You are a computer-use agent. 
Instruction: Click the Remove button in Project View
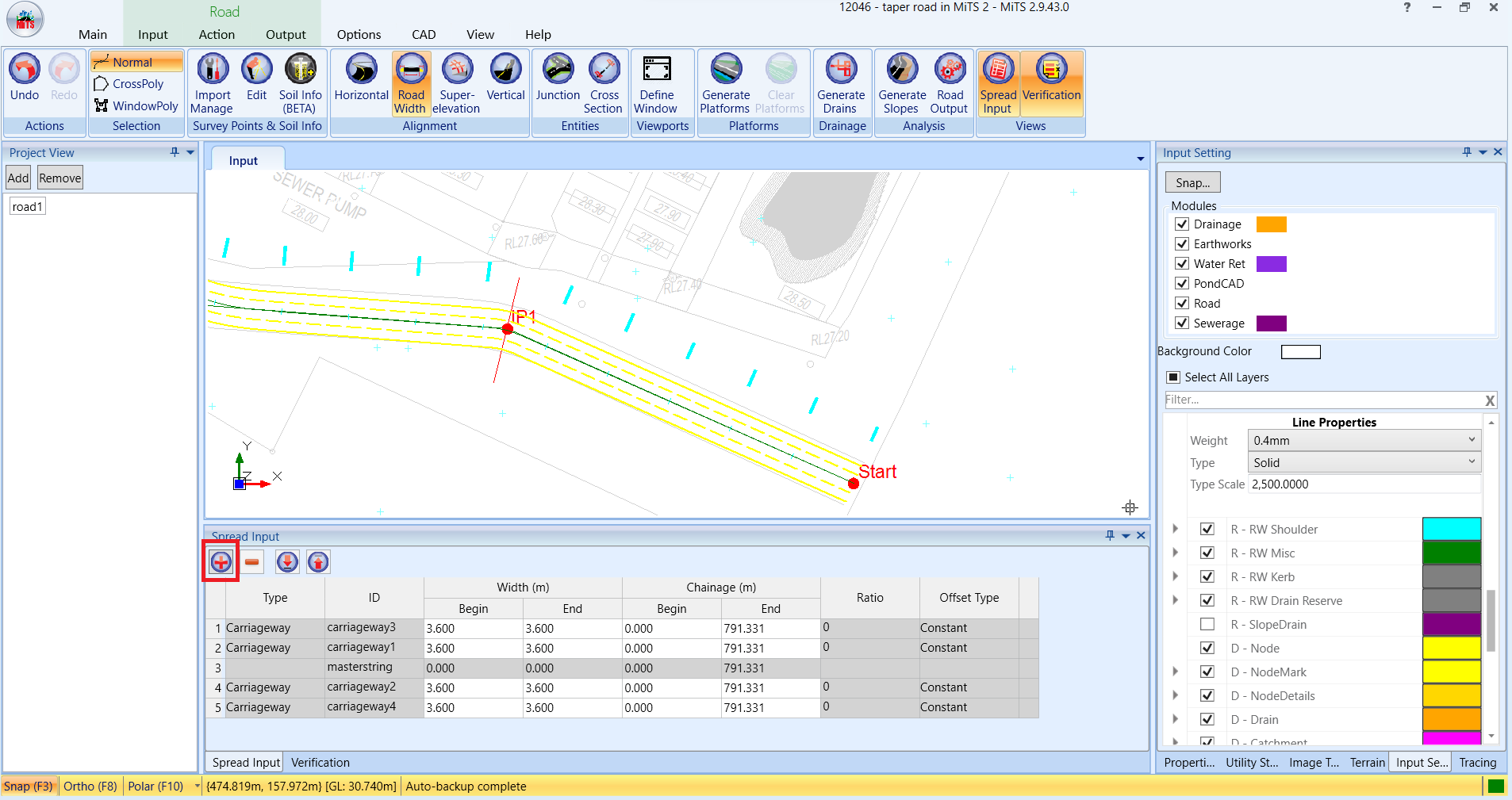59,178
